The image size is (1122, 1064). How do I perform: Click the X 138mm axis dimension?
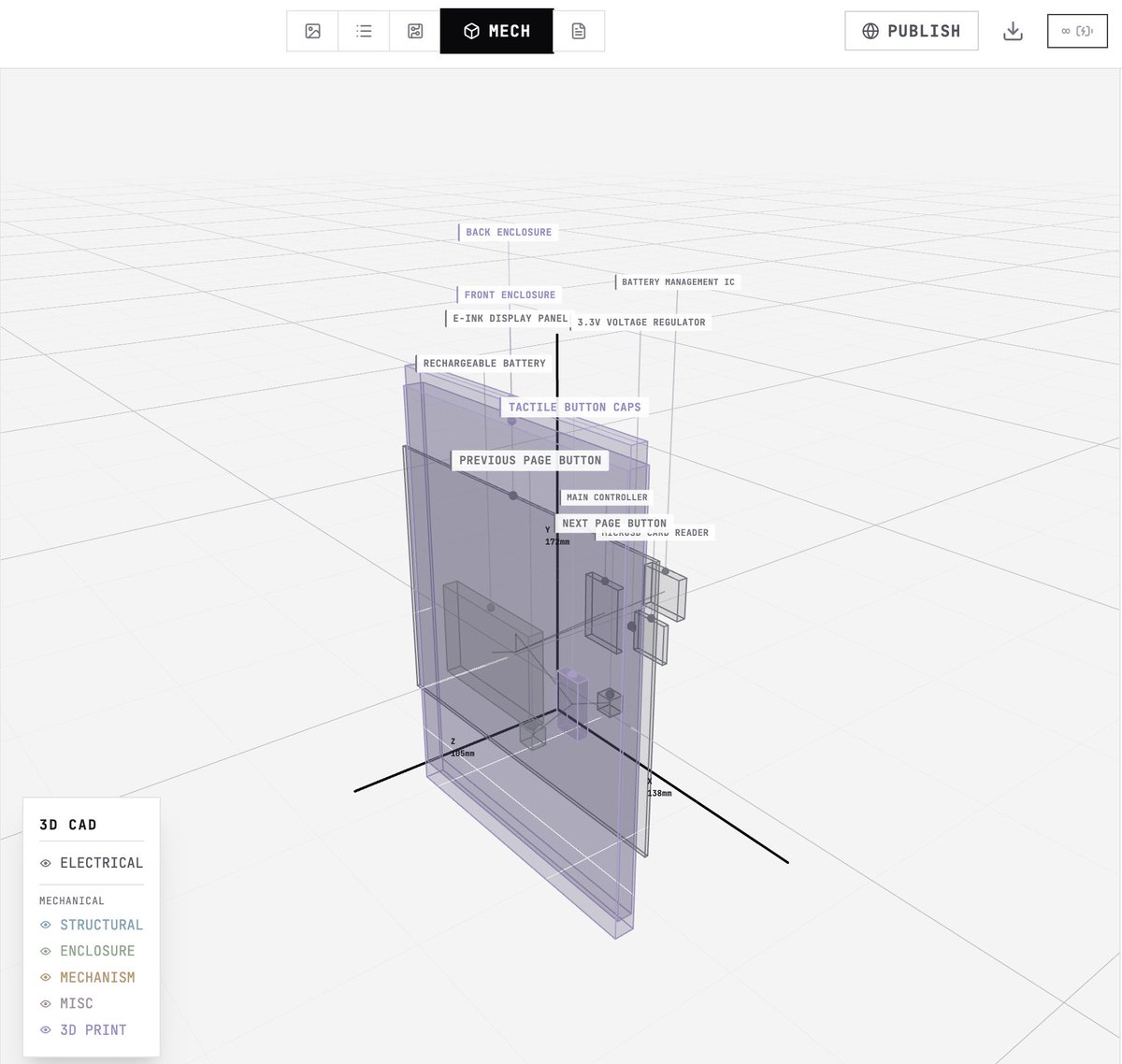[658, 787]
